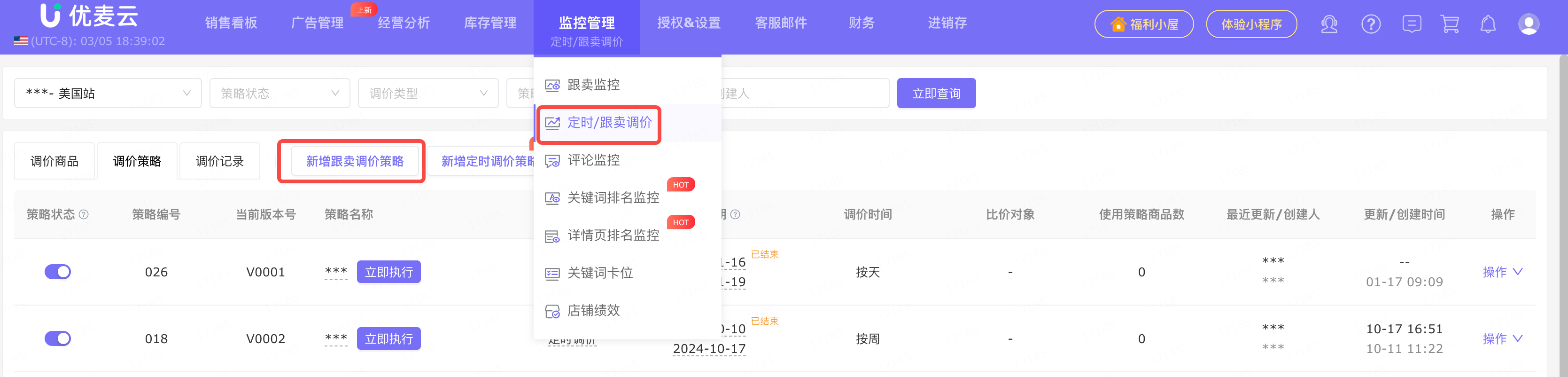Click the 策略状态 column help icon
Viewport: 1568px width, 377px height.
84,214
